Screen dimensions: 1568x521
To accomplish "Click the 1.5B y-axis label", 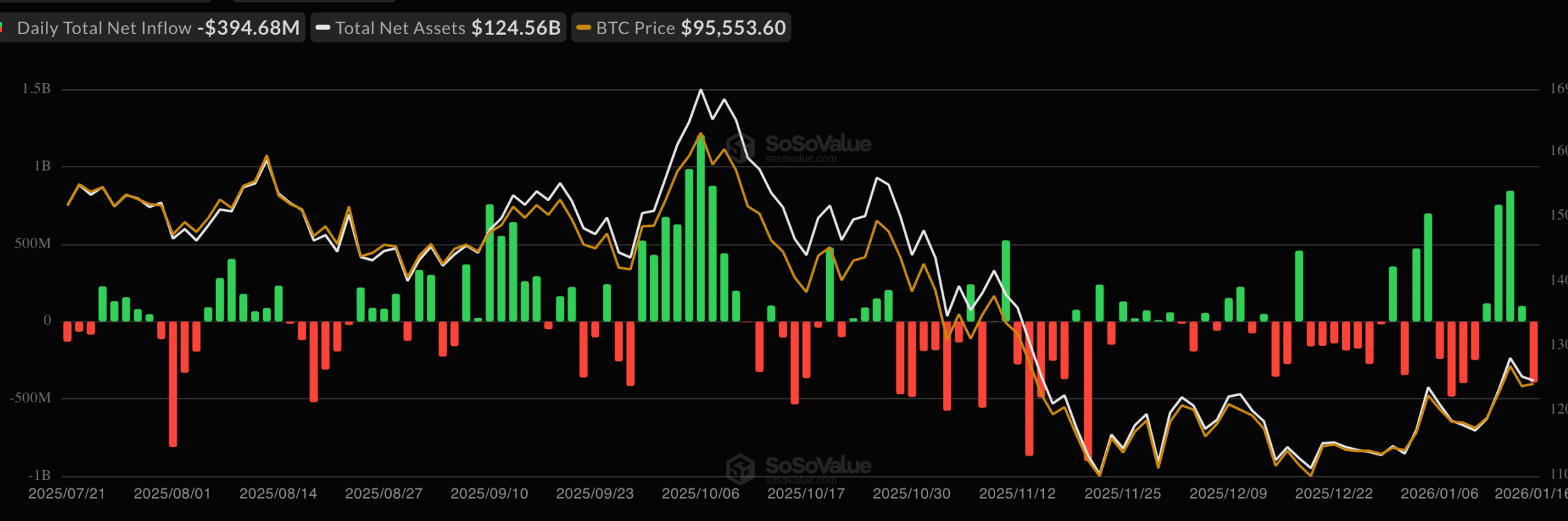I will (x=36, y=89).
